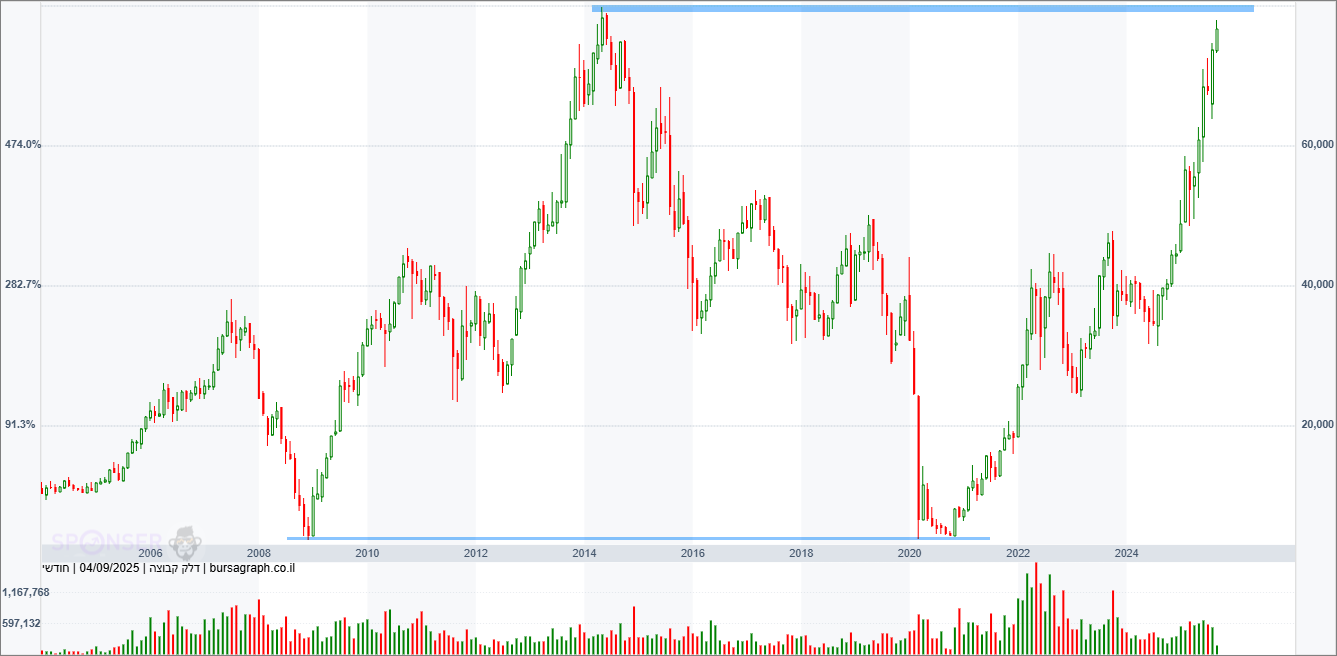Viewport: 1337px width, 656px height.
Task: Click the 474.0% percentage axis label
Action: coord(23,145)
